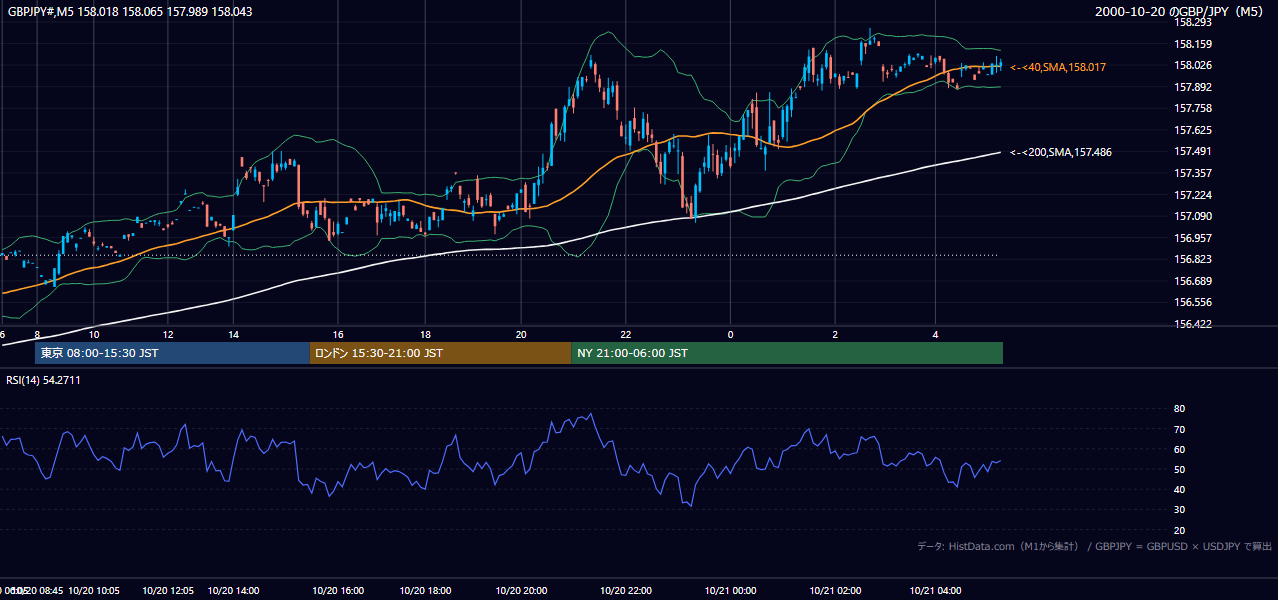1278x600 pixels.
Task: Click the 10/21 02:00 time axis label
Action: (836, 591)
